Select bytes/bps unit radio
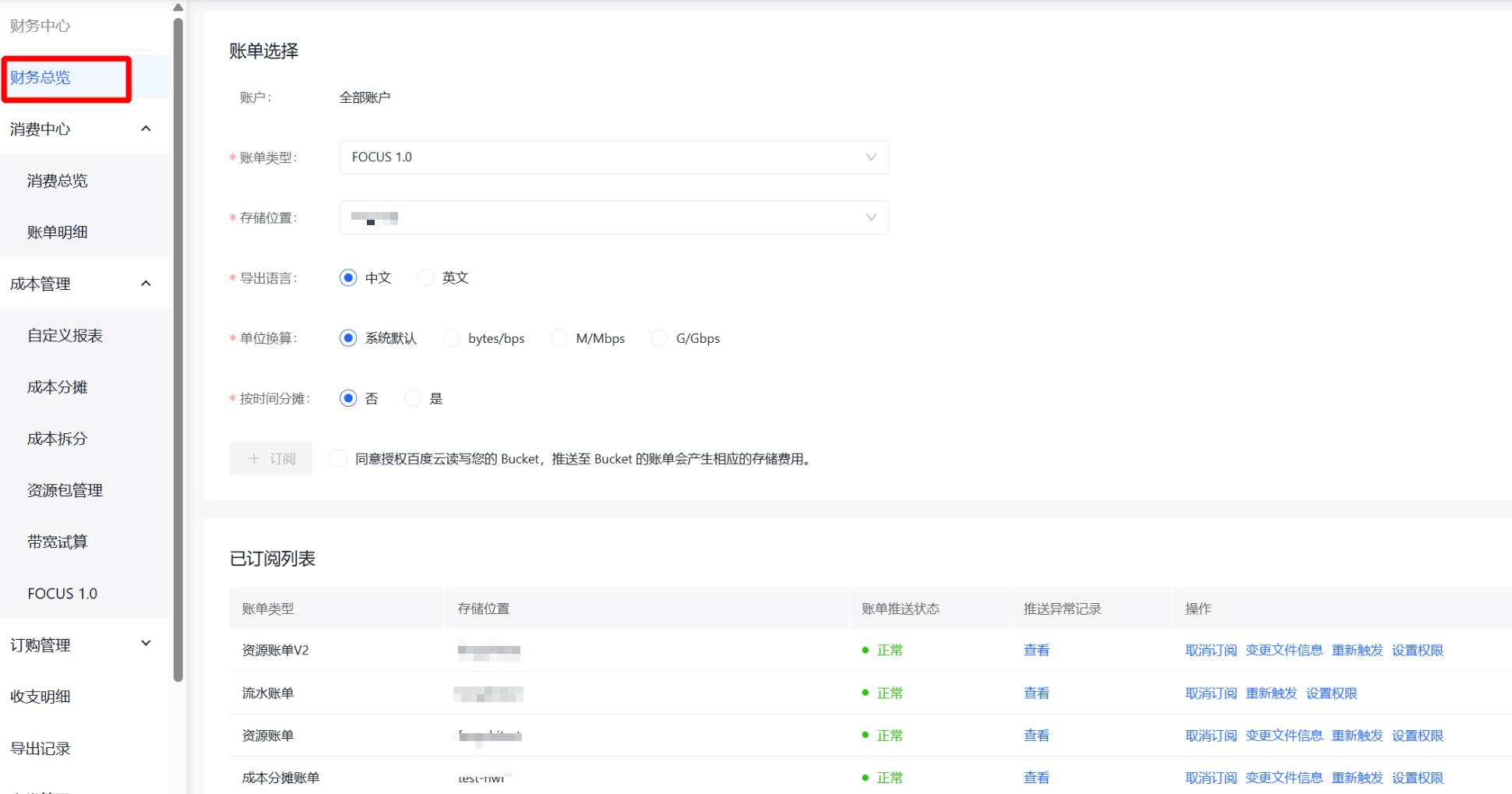The width and height of the screenshot is (1512, 794). (x=451, y=338)
